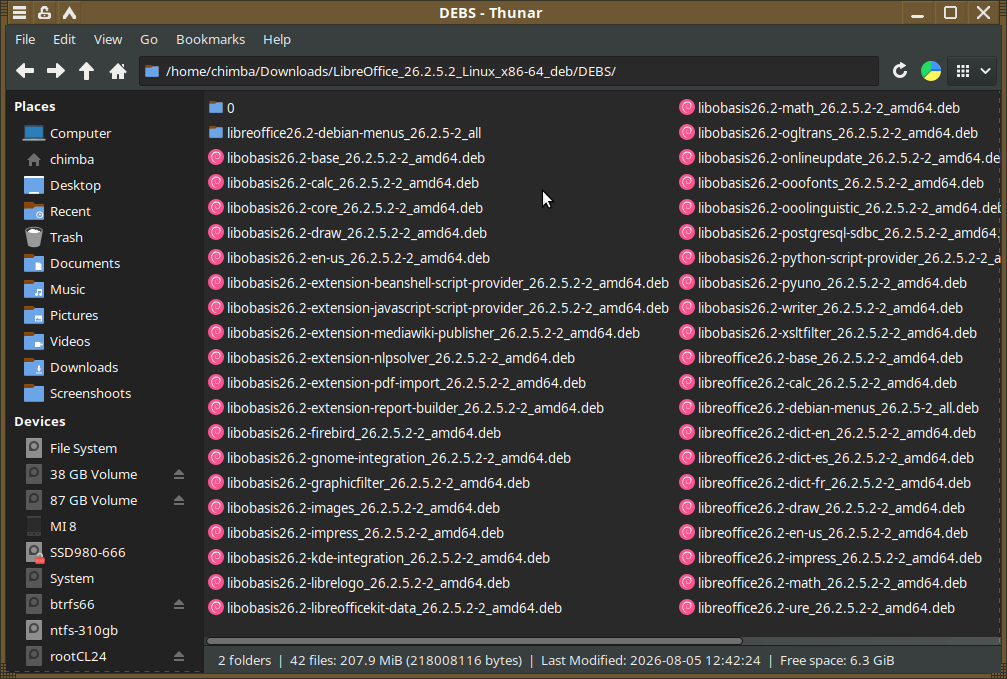Reload the current folder

[x=900, y=71]
